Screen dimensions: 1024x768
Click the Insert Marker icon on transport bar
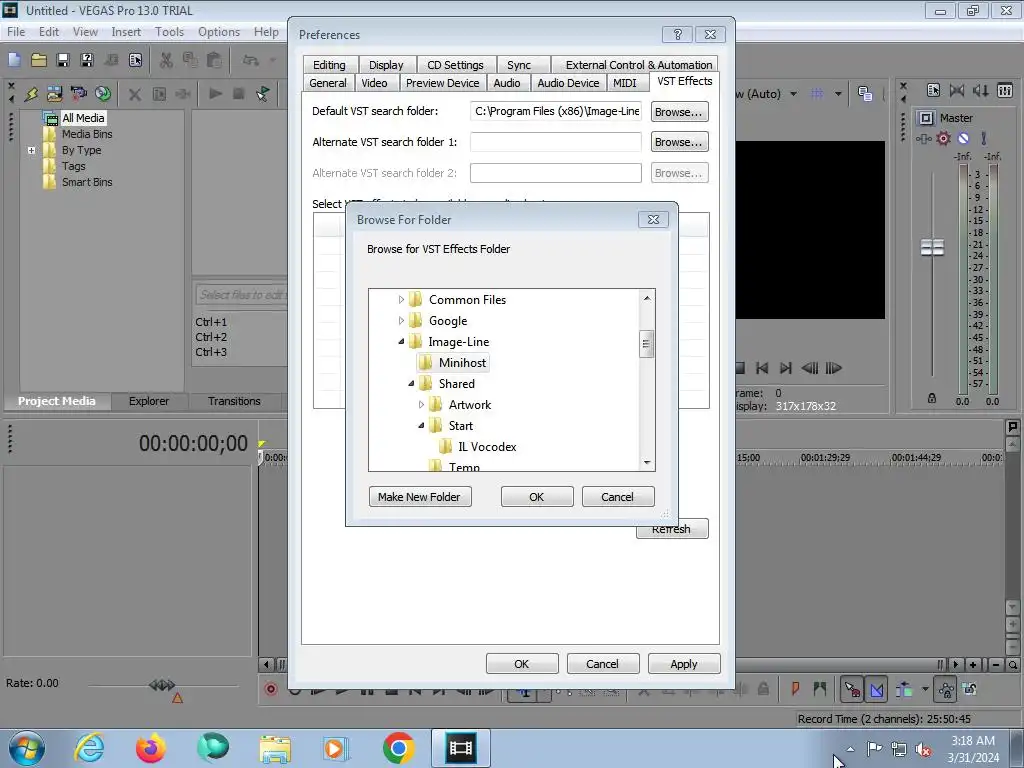795,688
